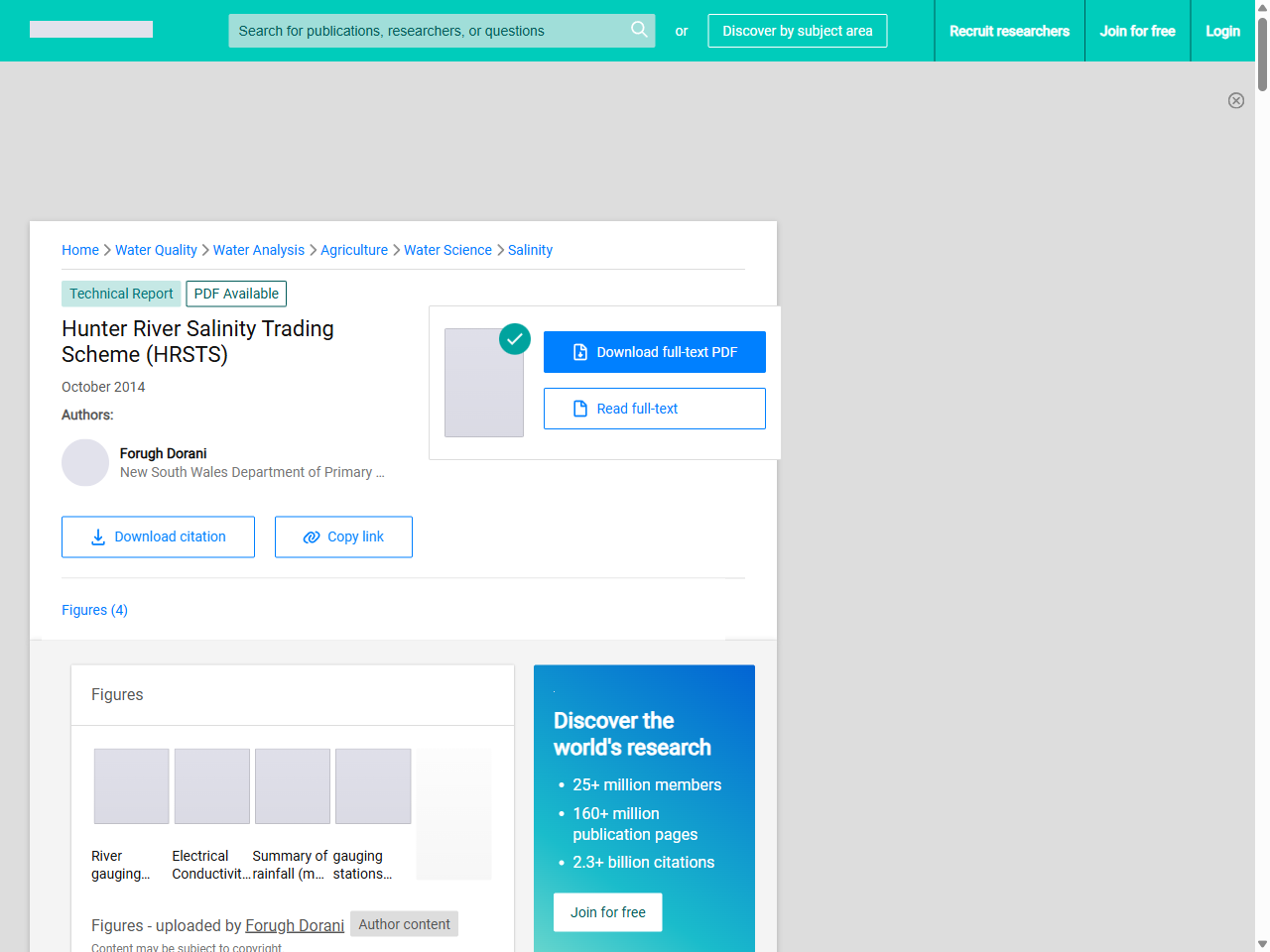Click the search magnifier icon
The width and height of the screenshot is (1270, 952).
point(639,31)
